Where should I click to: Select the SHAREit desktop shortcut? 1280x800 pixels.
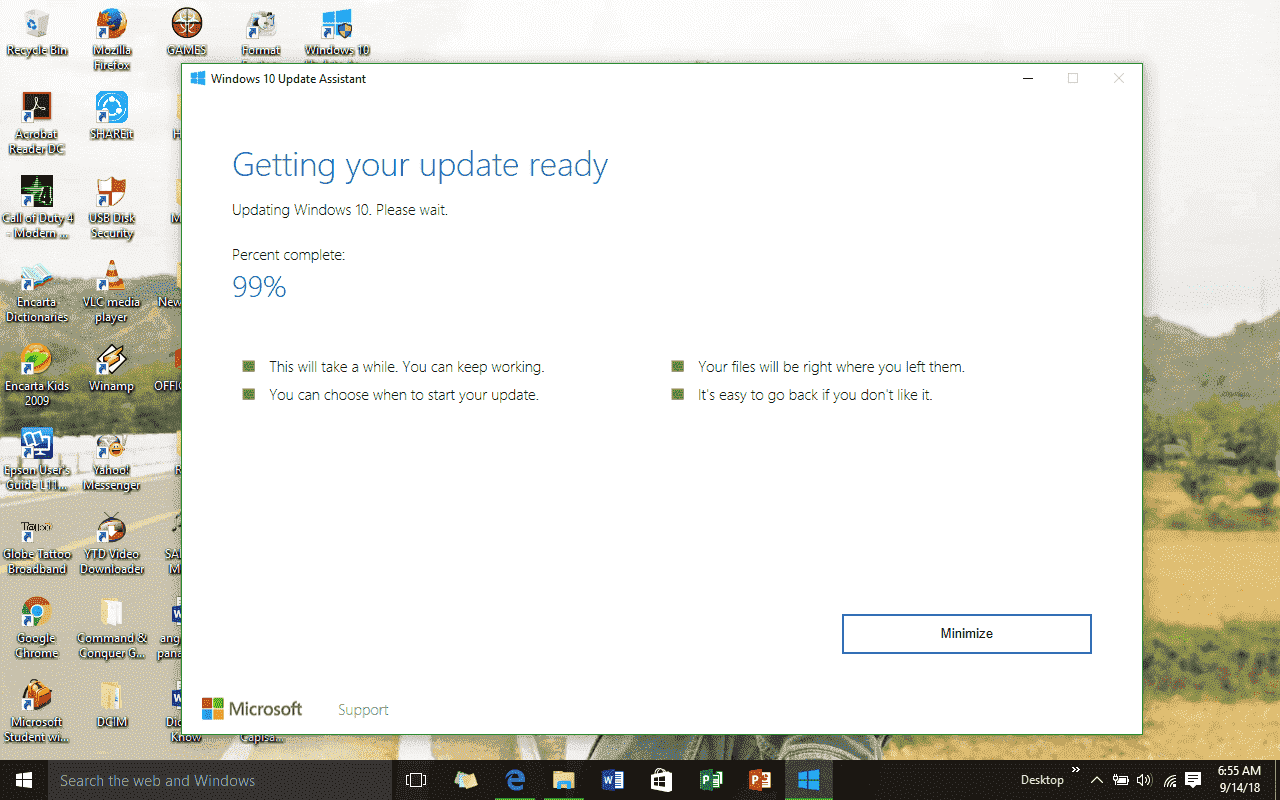point(111,116)
